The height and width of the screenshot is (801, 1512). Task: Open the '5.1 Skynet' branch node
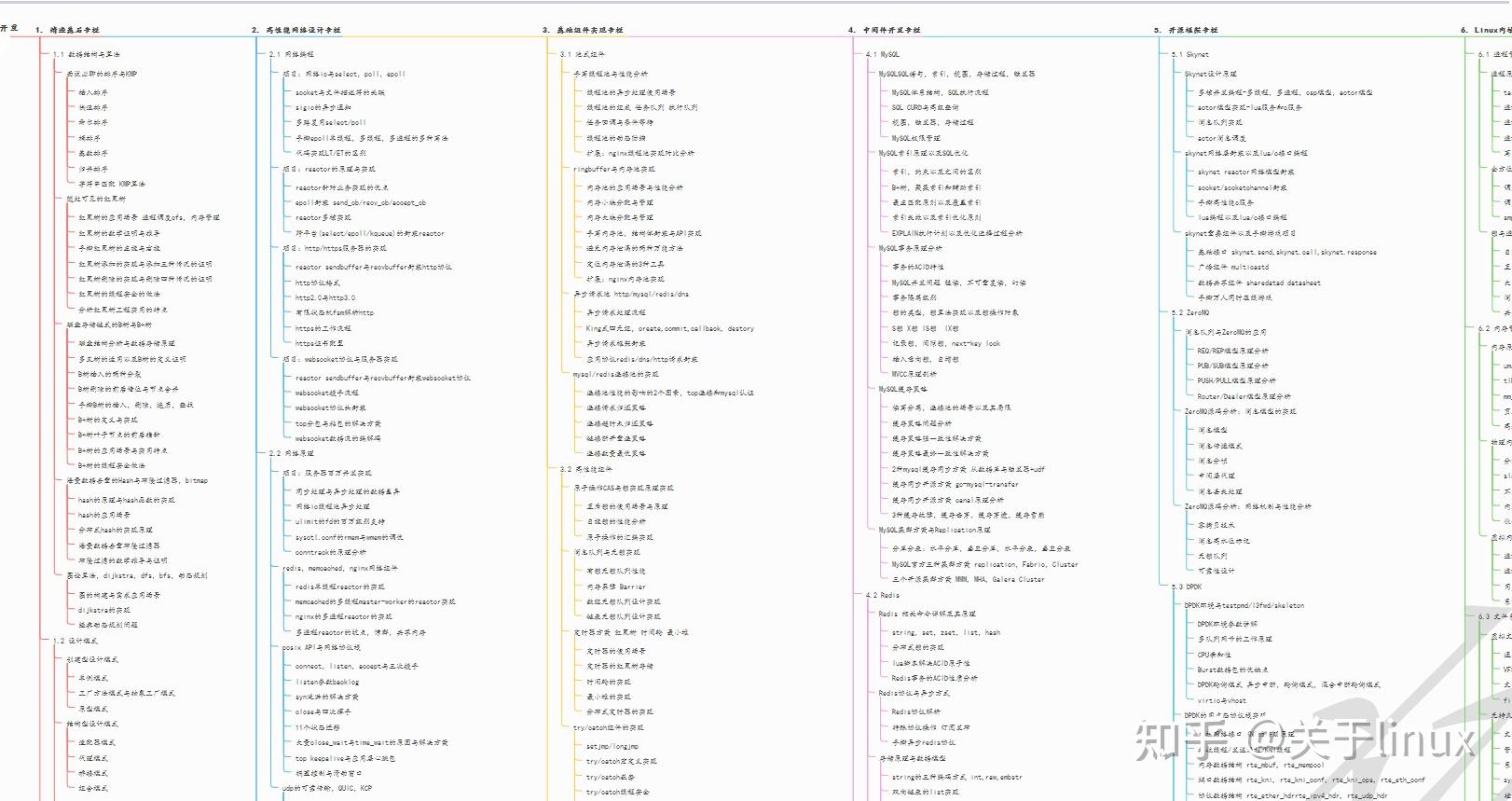[x=1190, y=54]
